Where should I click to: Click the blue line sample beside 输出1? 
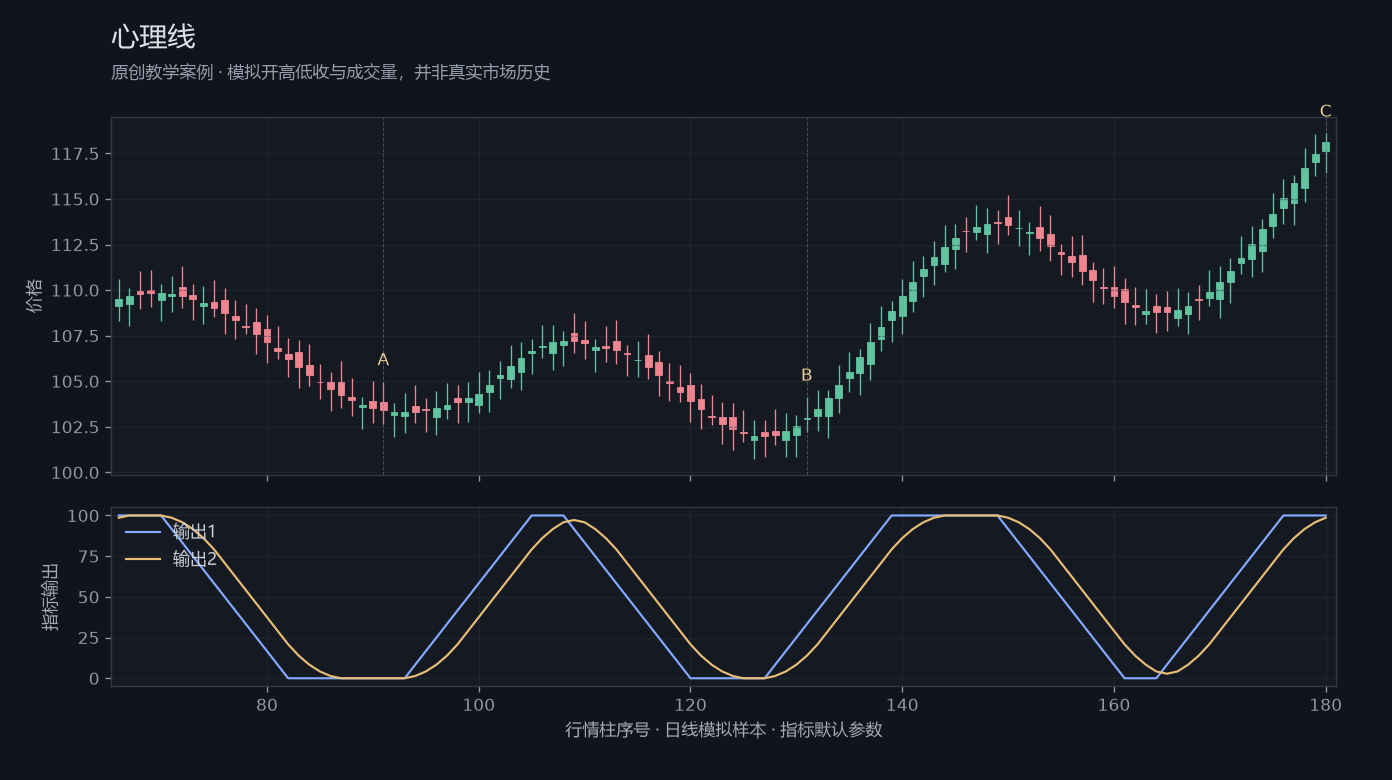143,531
